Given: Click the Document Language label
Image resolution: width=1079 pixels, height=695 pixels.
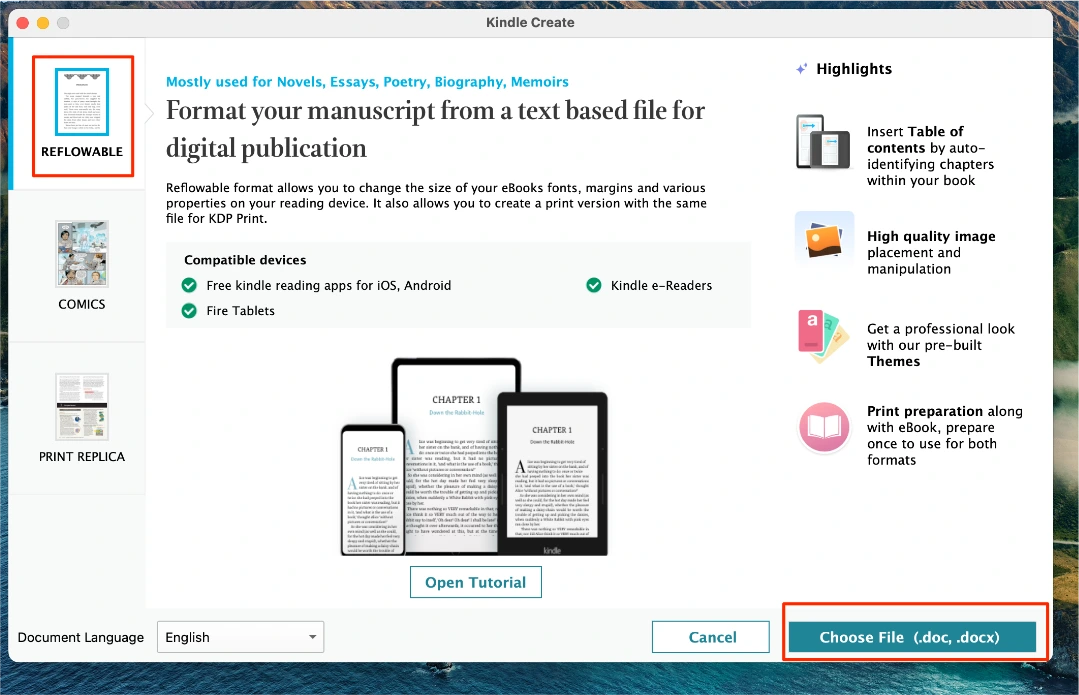Looking at the screenshot, I should point(81,637).
